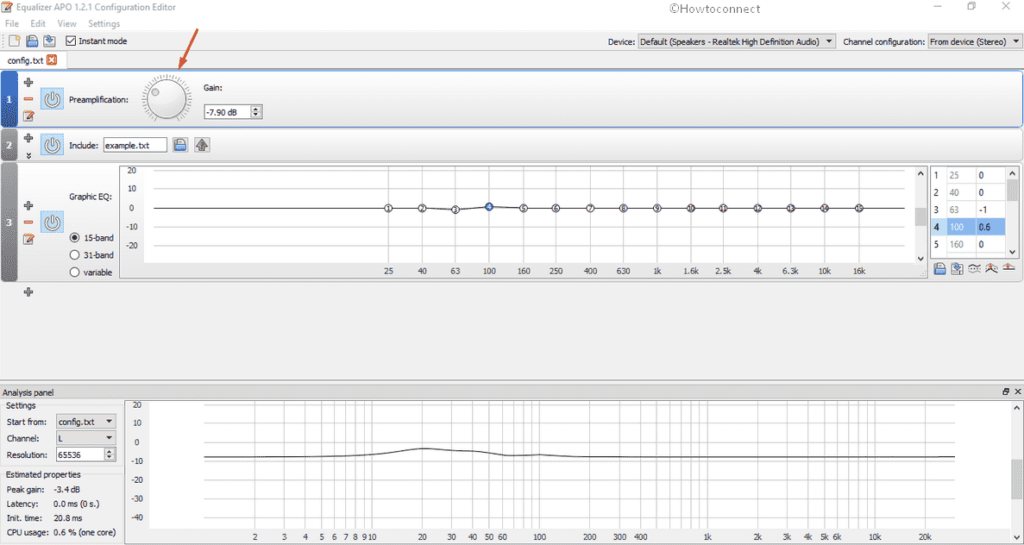Click the edit icon in Graphic EQ row

tap(28, 238)
